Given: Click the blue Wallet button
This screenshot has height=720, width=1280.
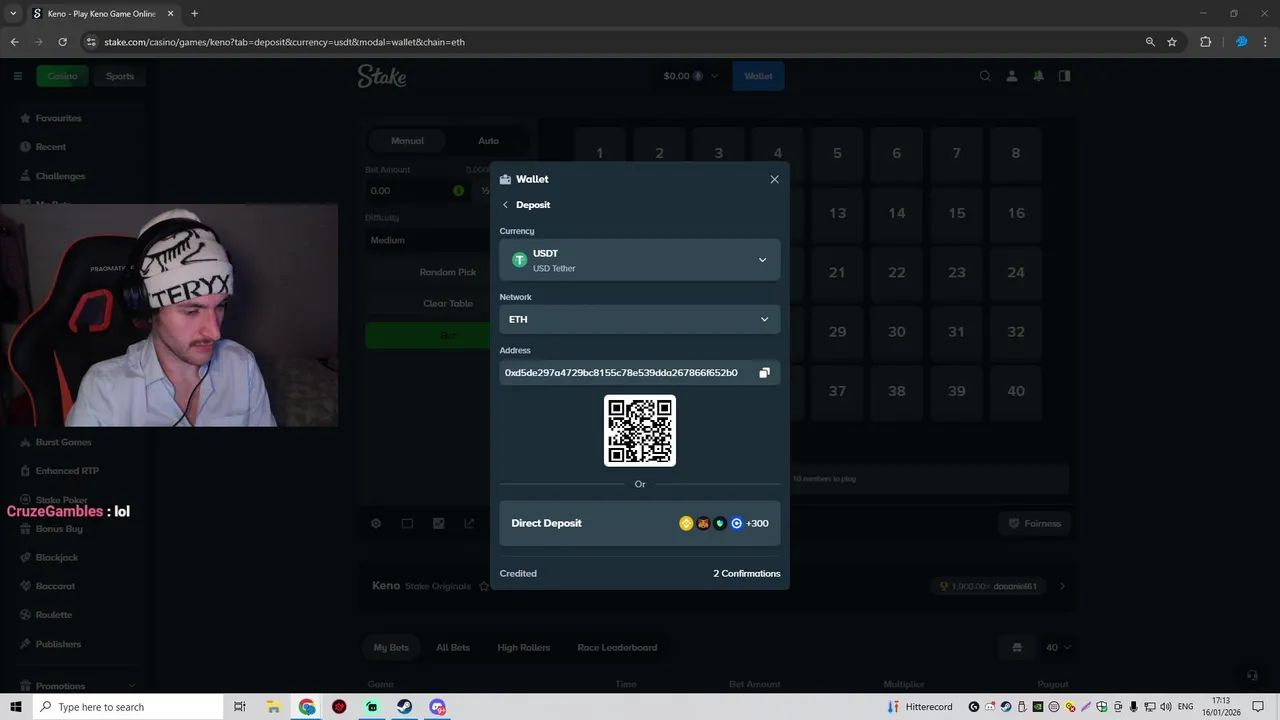Looking at the screenshot, I should (x=758, y=76).
